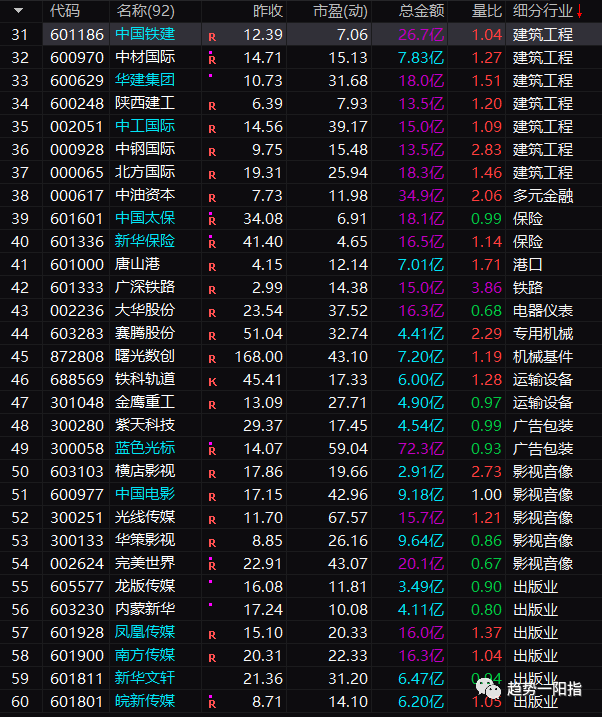
Task: Select stock name 中材国际
Action: click(x=145, y=57)
